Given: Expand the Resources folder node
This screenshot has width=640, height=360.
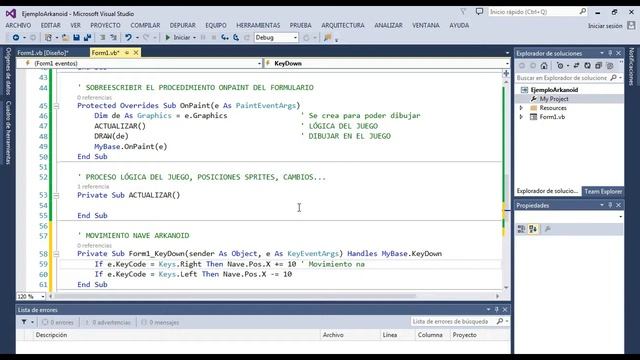Looking at the screenshot, I should (x=521, y=108).
